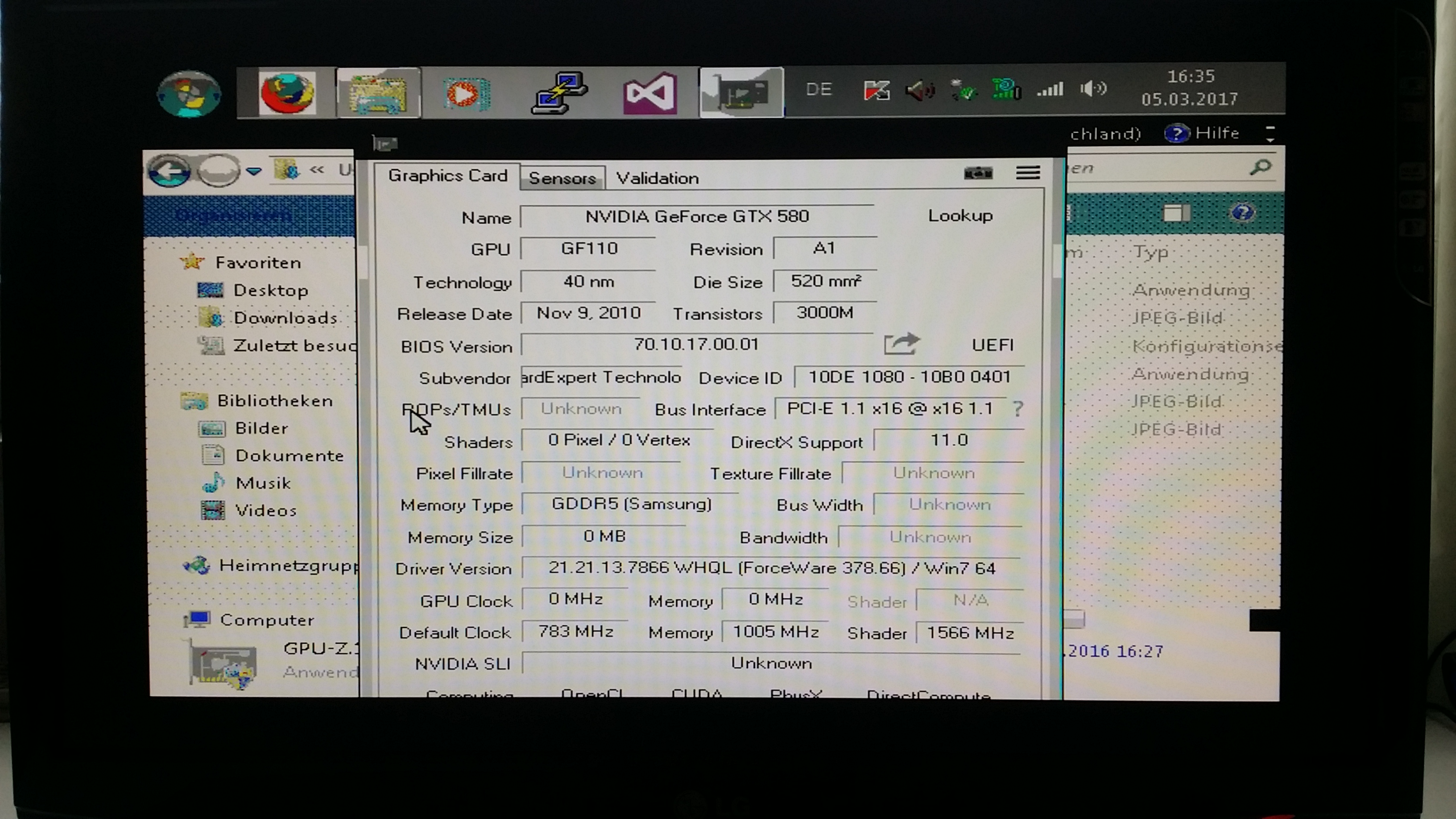Open Firefox from the taskbar
Image resolution: width=1456 pixels, height=819 pixels.
click(x=287, y=93)
